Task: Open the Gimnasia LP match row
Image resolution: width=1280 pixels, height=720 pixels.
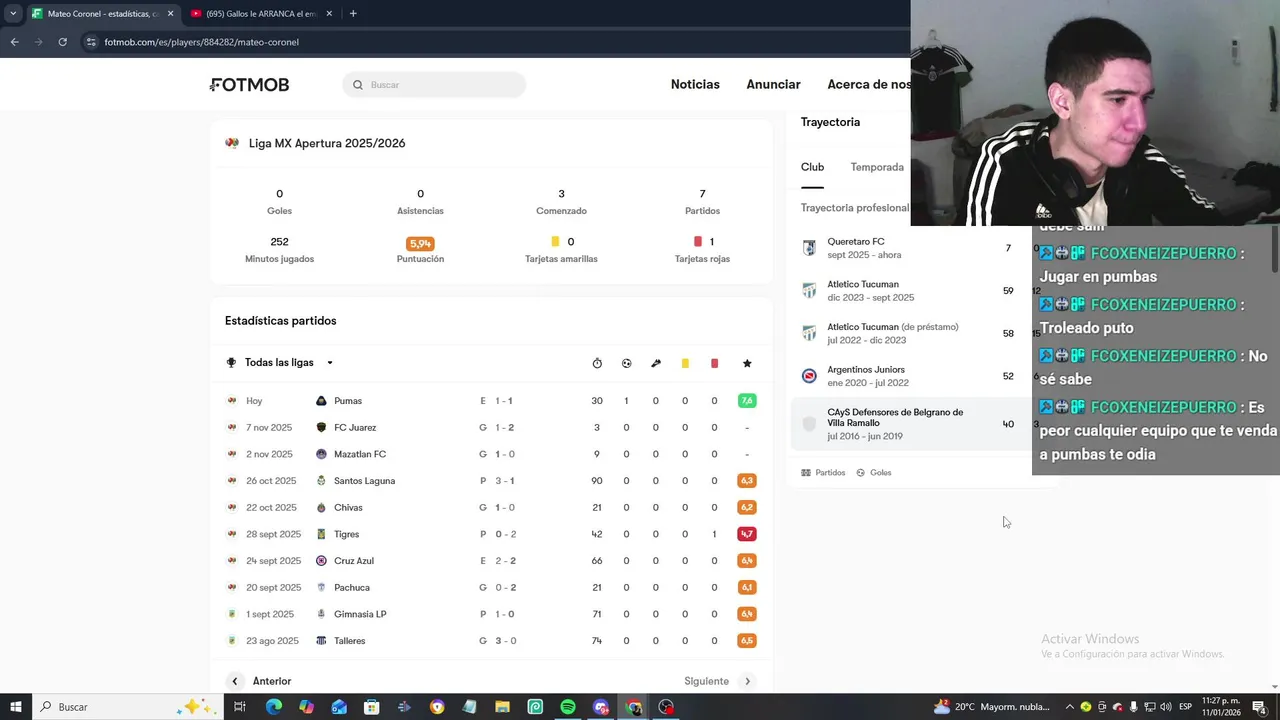Action: coord(491,614)
